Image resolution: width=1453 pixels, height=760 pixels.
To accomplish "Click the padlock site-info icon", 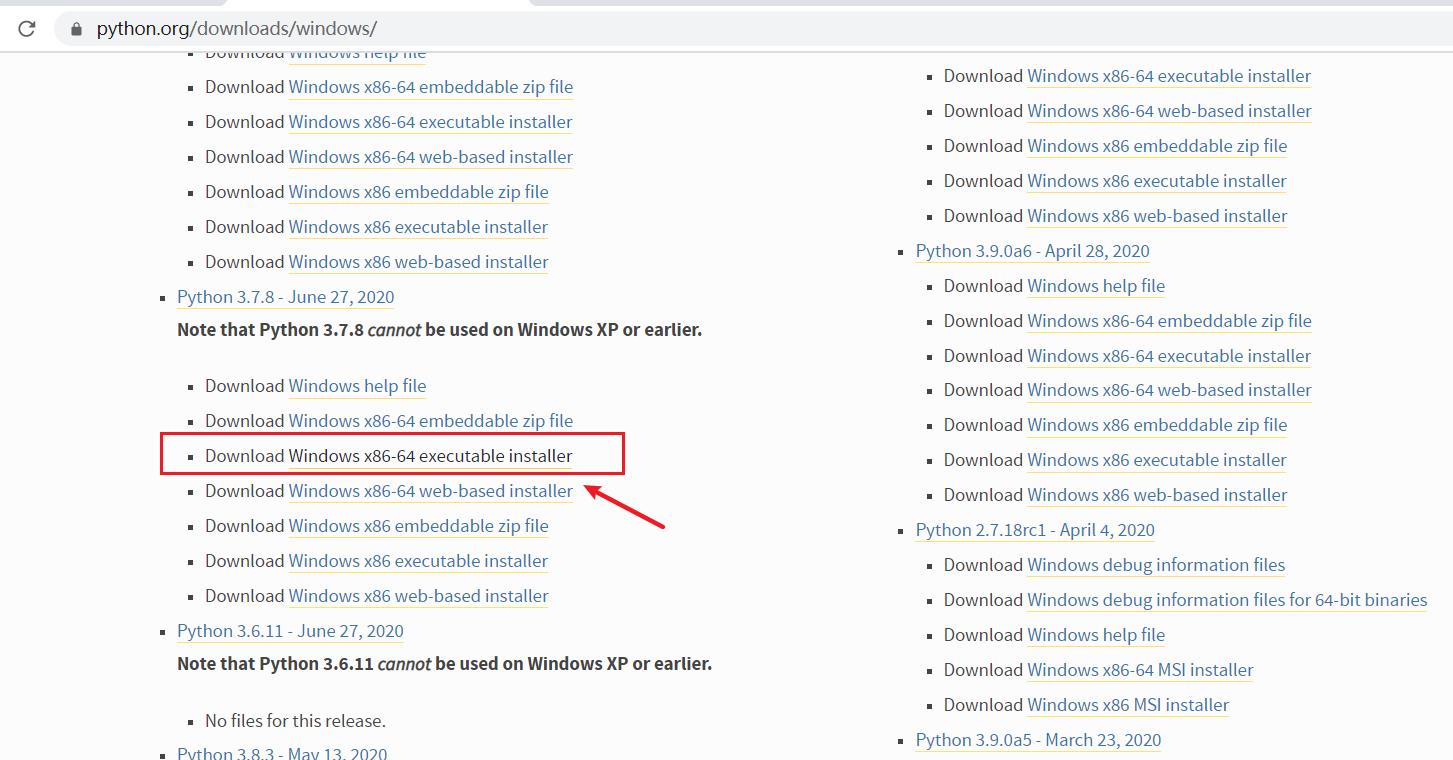I will (x=76, y=29).
